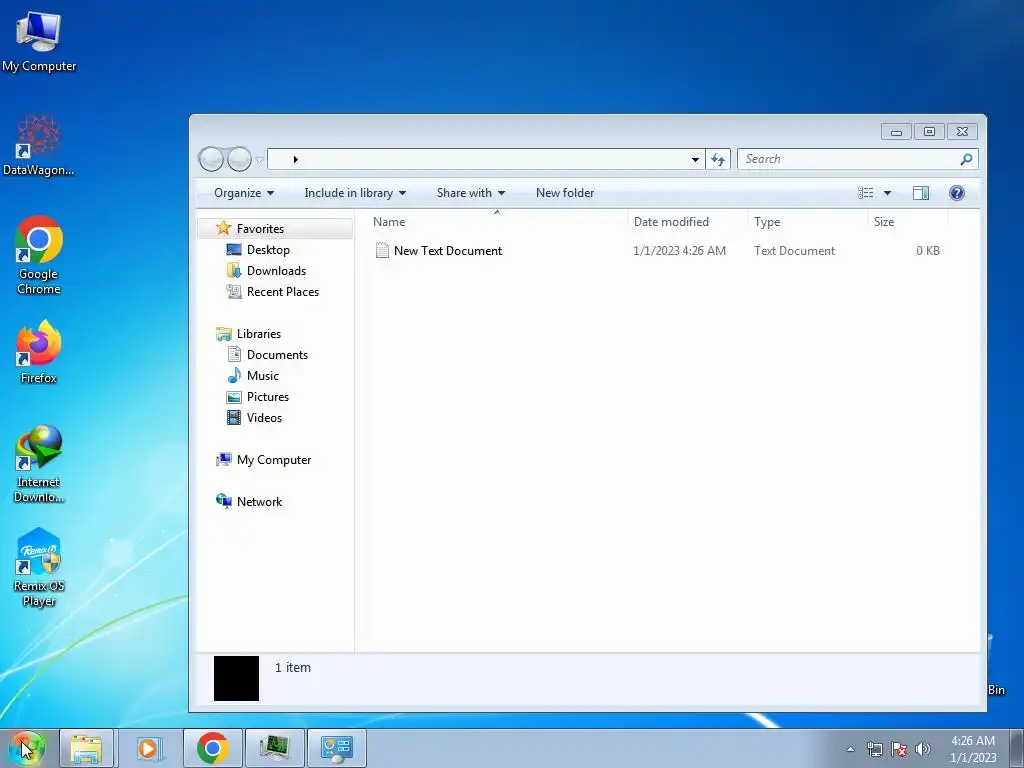Click the magnifier search icon
The width and height of the screenshot is (1024, 768).
point(967,159)
